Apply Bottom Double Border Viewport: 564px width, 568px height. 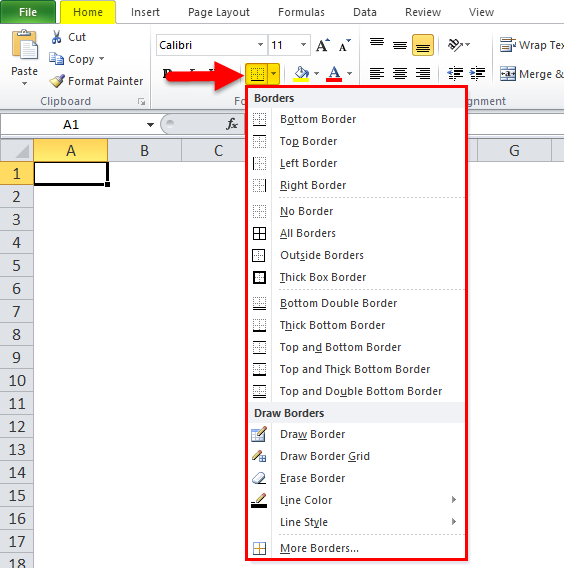pyautogui.click(x=357, y=303)
